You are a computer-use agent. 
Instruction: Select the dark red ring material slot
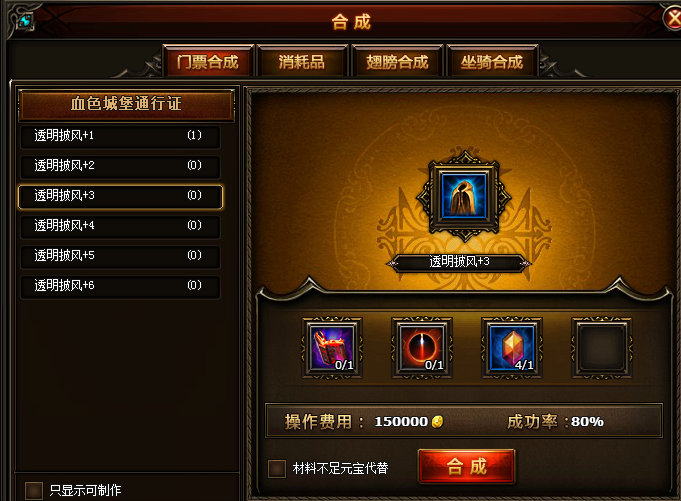pyautogui.click(x=422, y=348)
